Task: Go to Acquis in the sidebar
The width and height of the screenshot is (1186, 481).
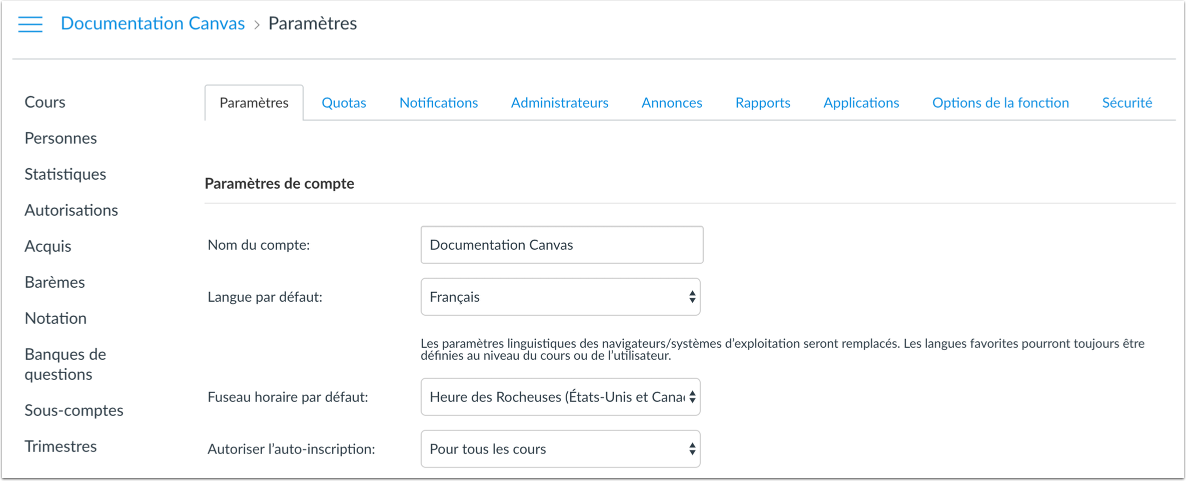Action: (48, 247)
